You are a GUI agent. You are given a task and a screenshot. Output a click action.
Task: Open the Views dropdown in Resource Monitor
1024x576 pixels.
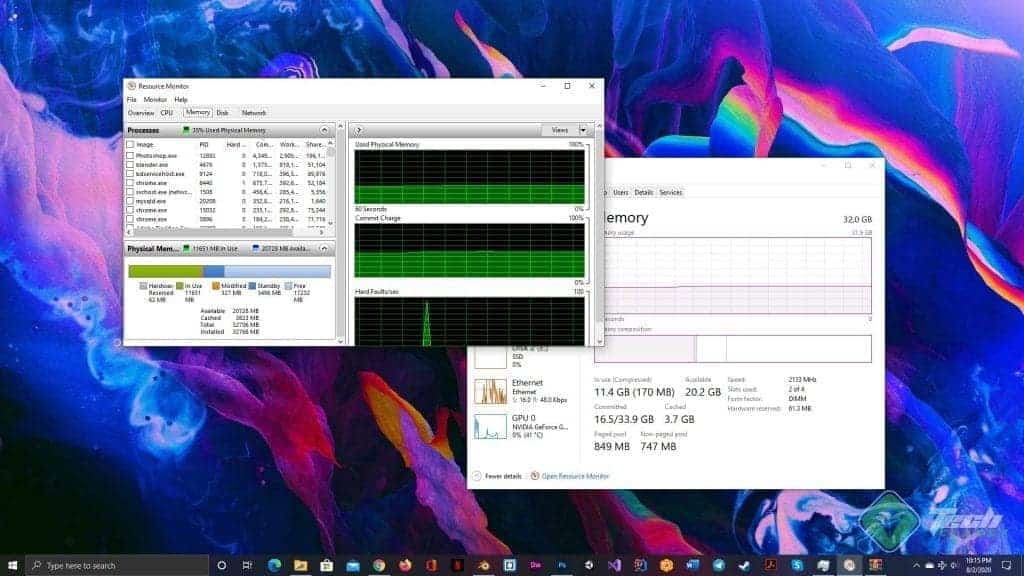tap(566, 130)
